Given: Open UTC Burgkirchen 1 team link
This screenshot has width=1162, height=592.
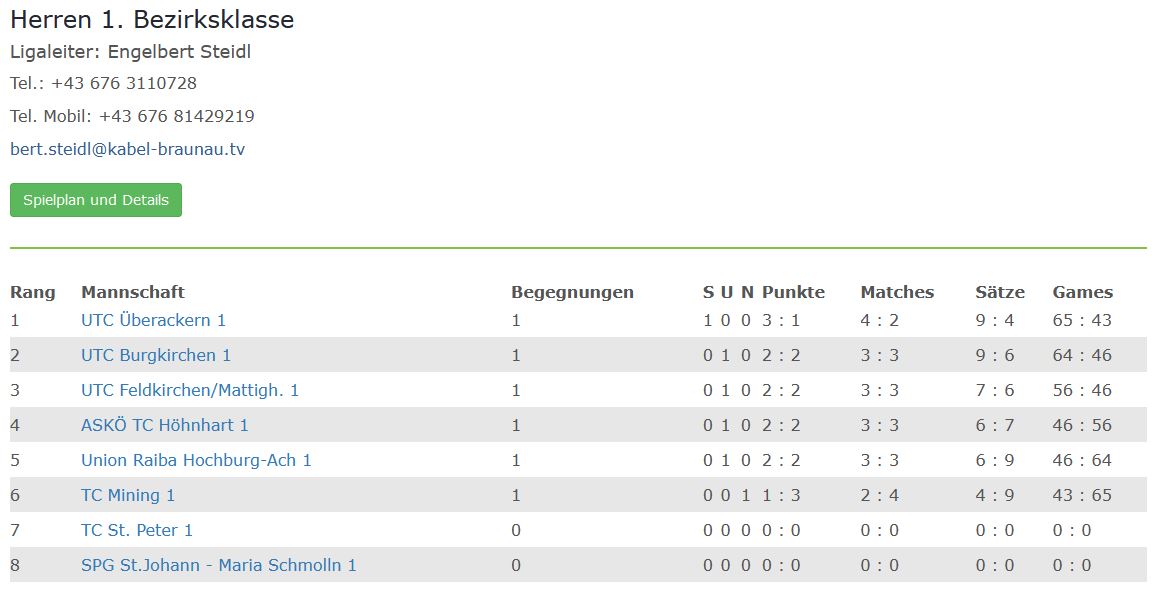Looking at the screenshot, I should (x=156, y=355).
